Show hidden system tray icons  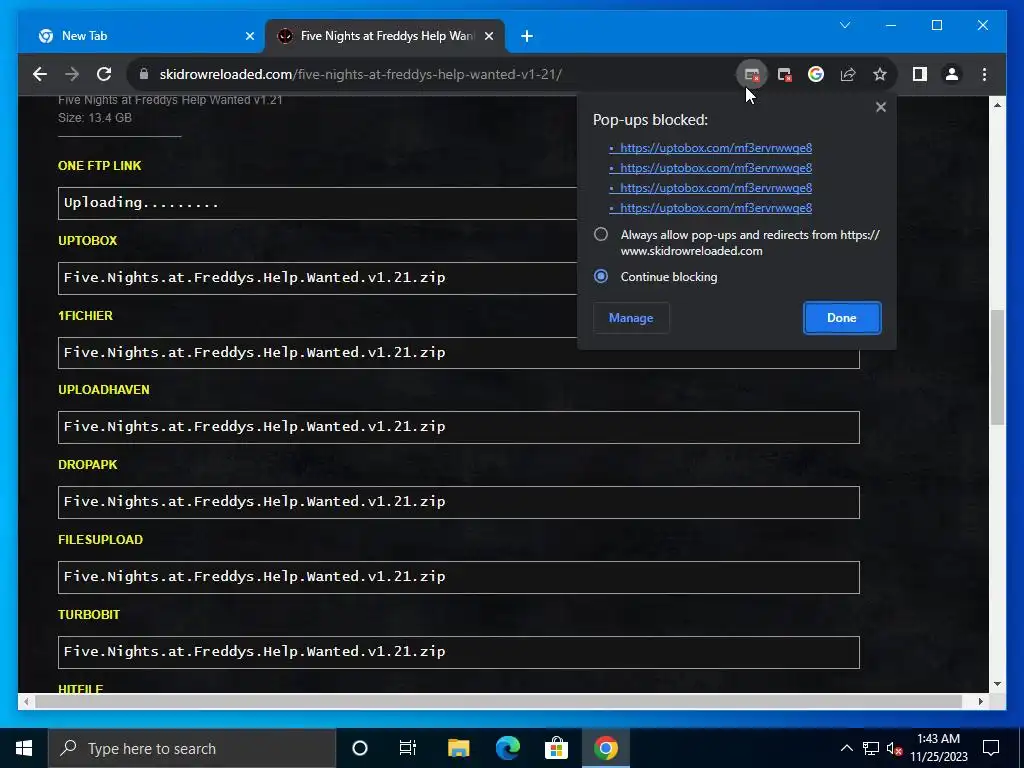pos(846,748)
